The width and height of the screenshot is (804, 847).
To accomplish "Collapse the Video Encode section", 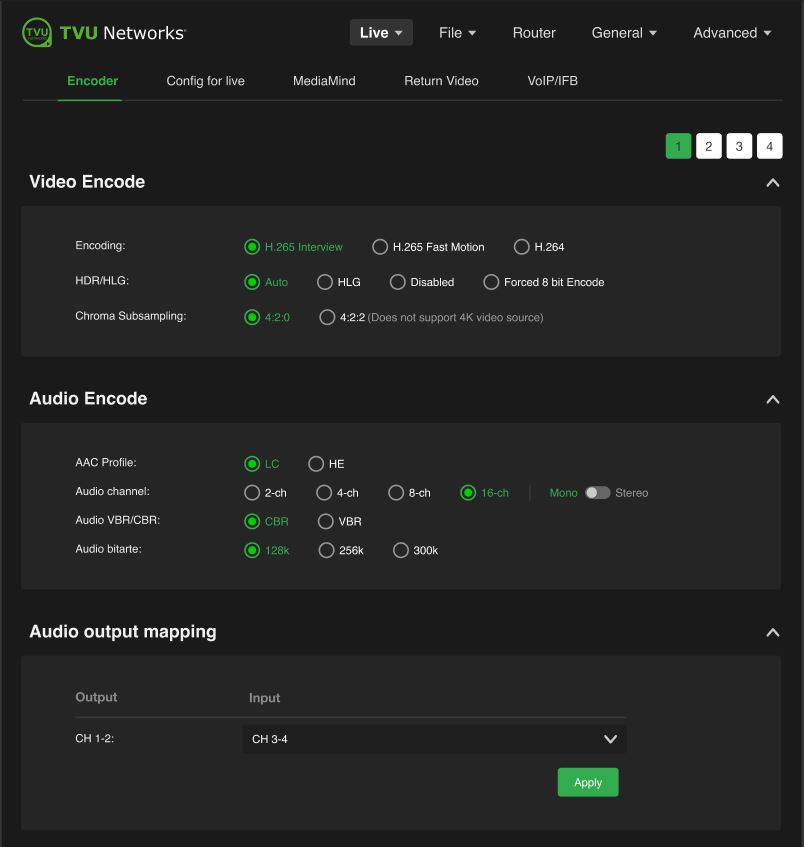I will click(x=771, y=183).
